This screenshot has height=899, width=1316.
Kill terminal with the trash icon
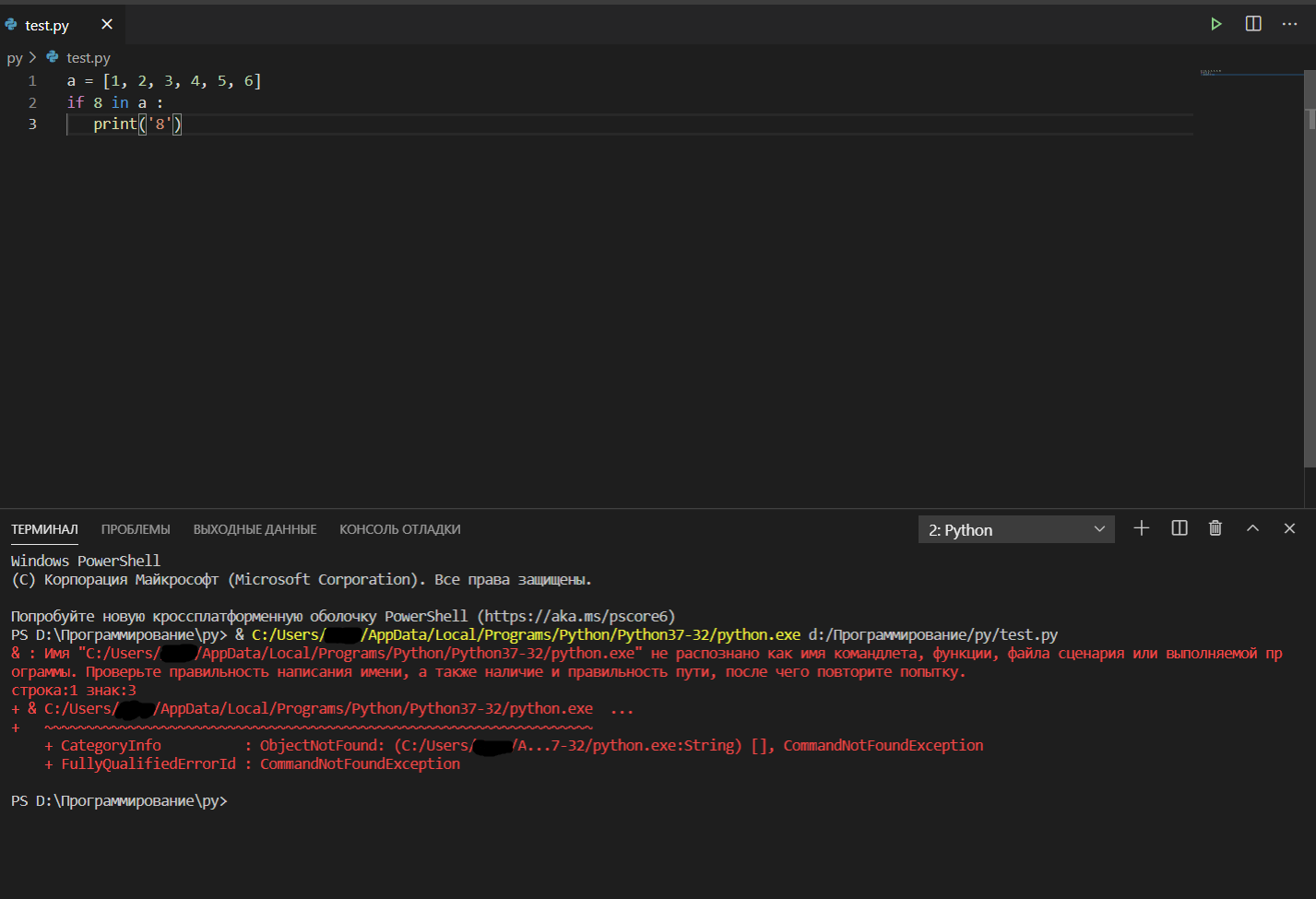[1215, 528]
